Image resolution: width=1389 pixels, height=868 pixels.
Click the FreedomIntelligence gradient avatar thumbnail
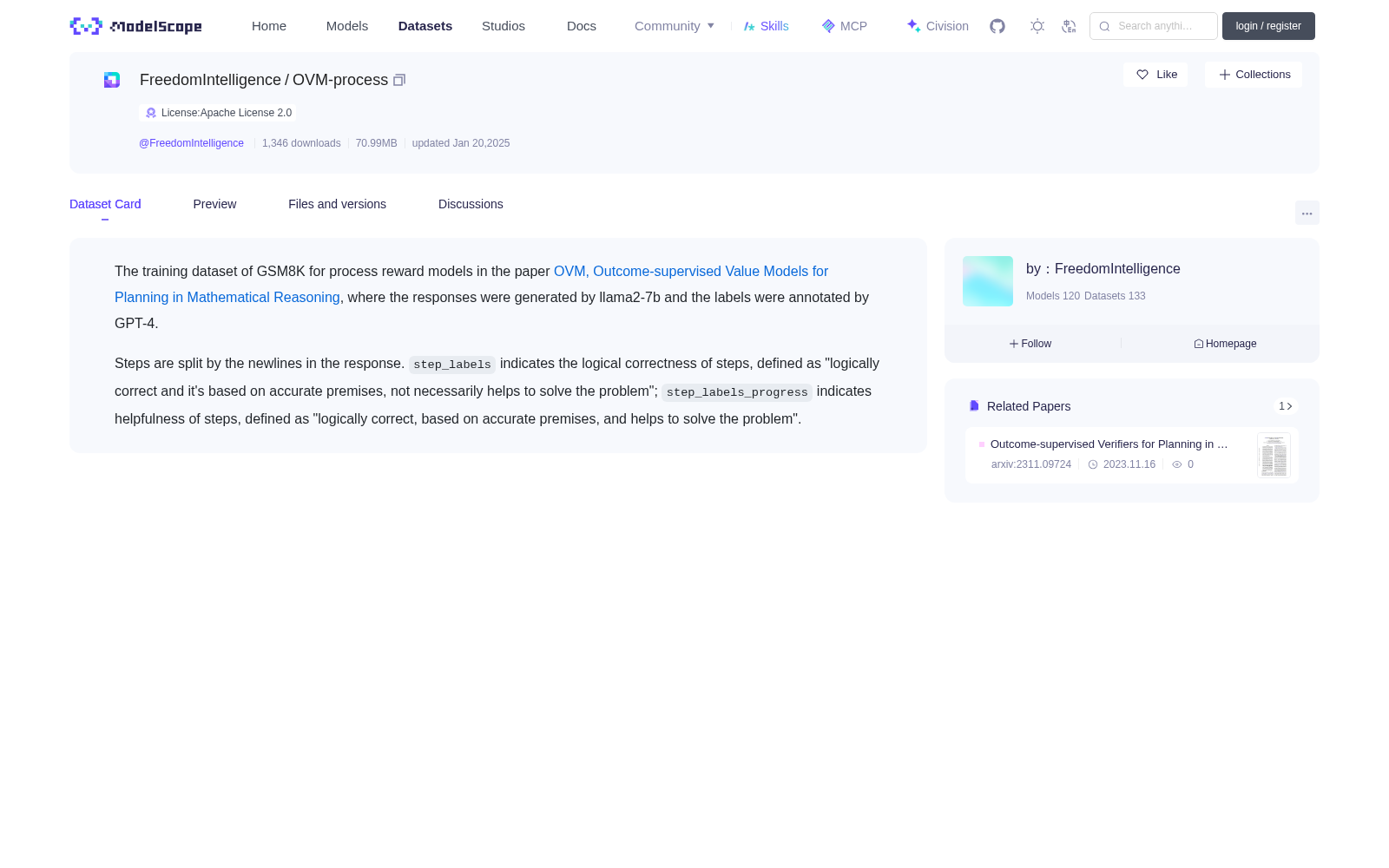(988, 281)
